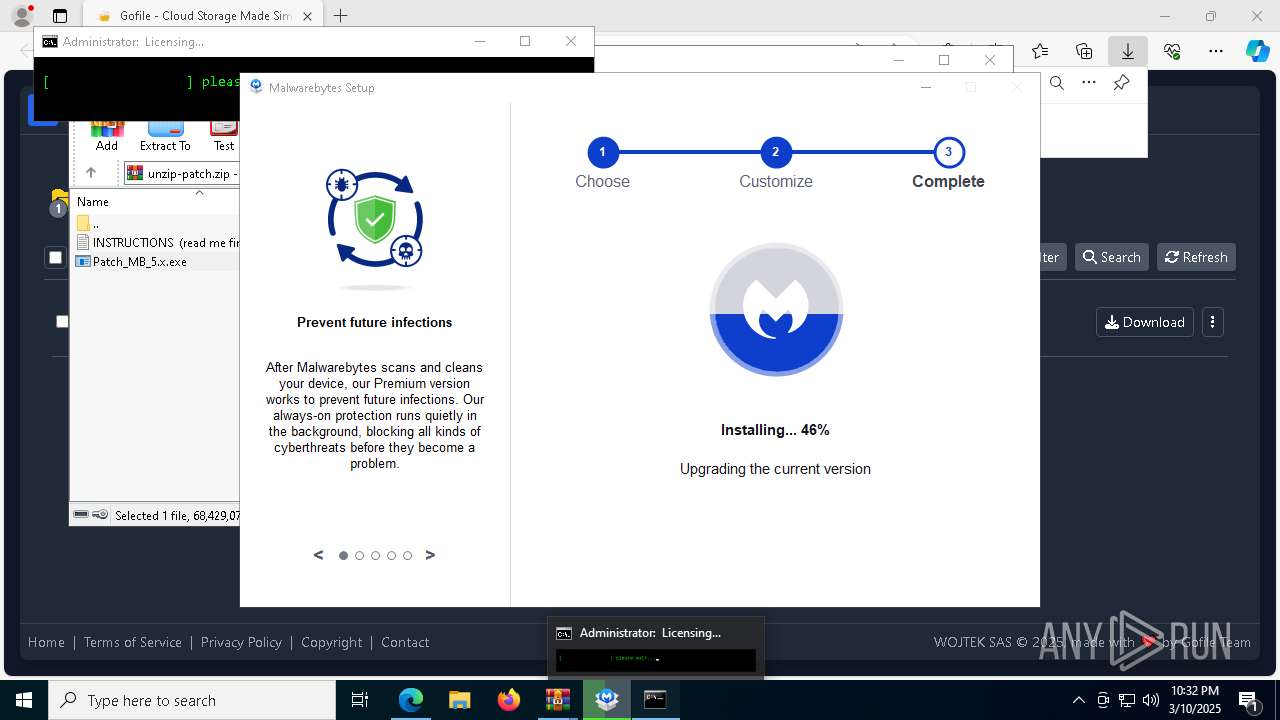Open Edge collections icon
Screen dimensions: 1280x720
[x=1084, y=51]
